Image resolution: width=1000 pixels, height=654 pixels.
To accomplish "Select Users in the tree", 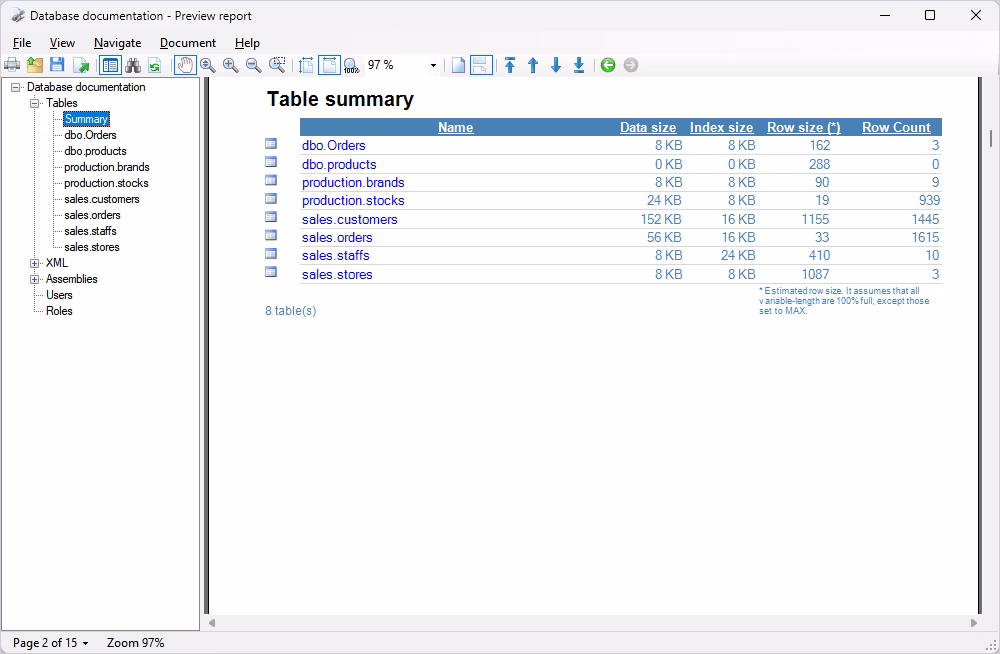I will (59, 295).
